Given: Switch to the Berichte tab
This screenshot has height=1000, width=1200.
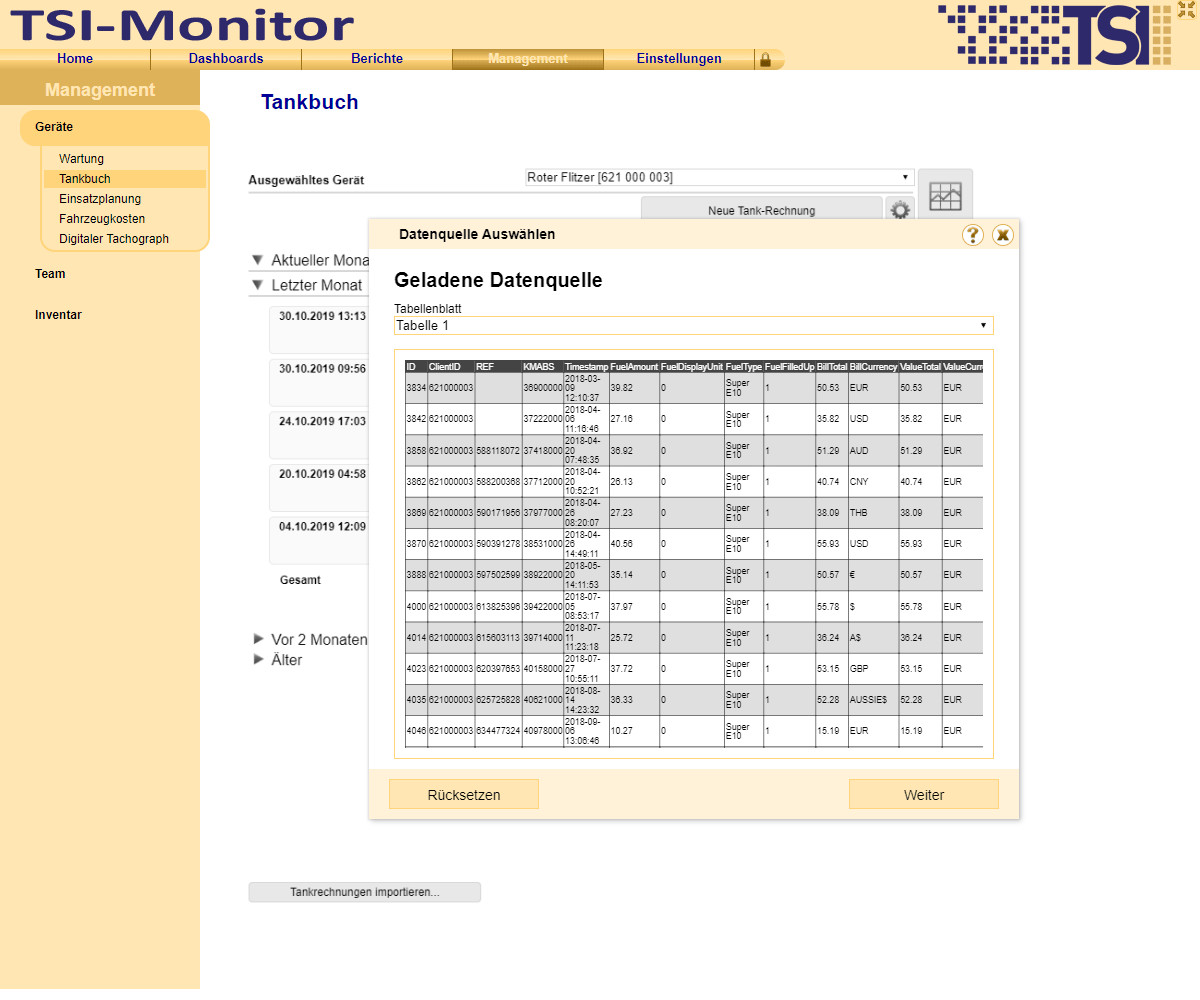Looking at the screenshot, I should click(x=377, y=59).
